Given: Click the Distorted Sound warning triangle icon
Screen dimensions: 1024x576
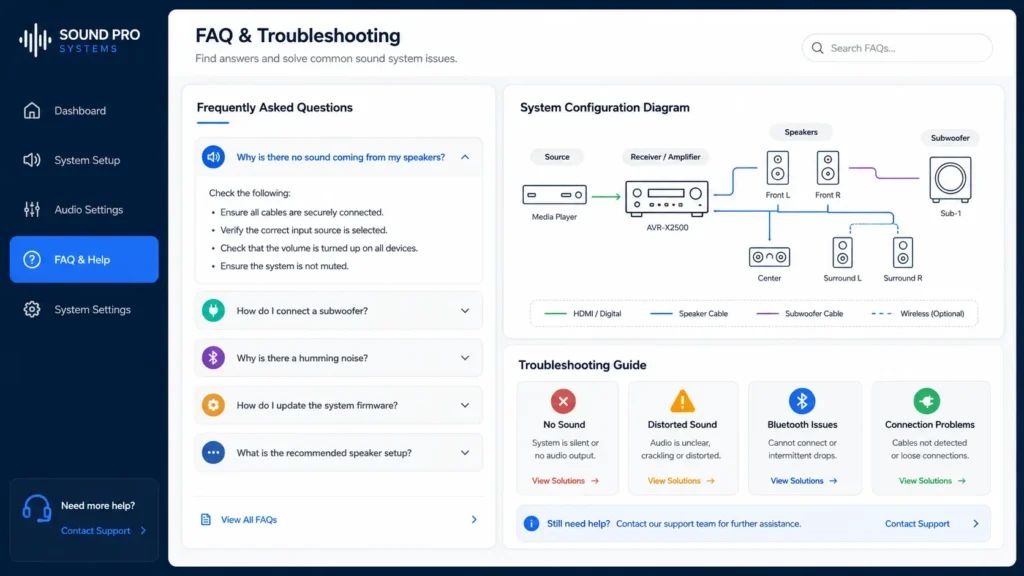Looking at the screenshot, I should (x=682, y=401).
